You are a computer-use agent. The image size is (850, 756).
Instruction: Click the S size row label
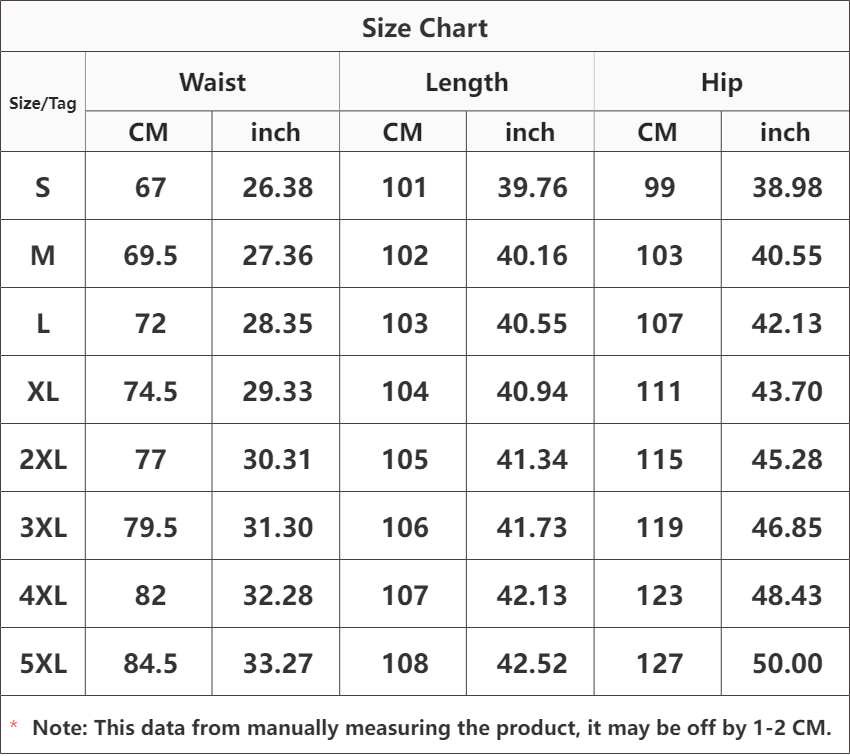43,188
